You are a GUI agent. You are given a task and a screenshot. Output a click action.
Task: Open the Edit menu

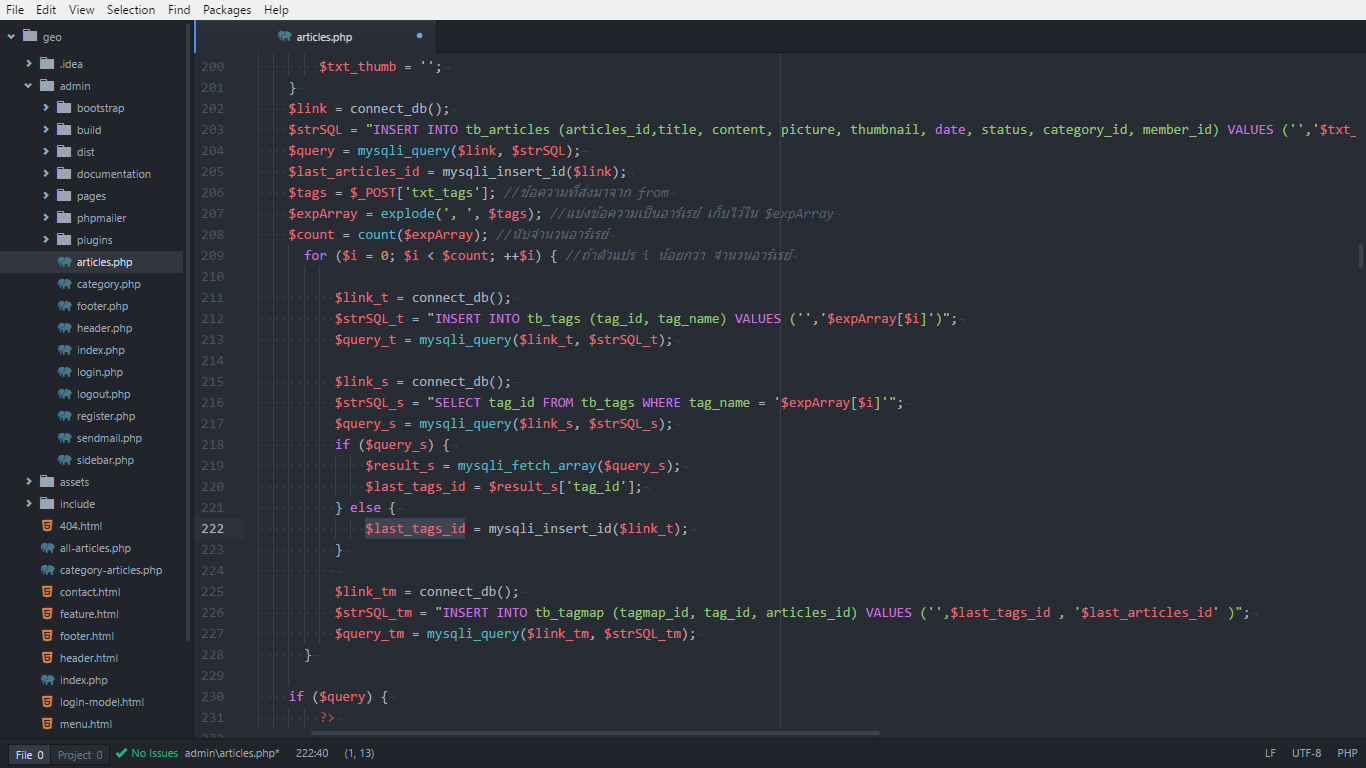[46, 10]
